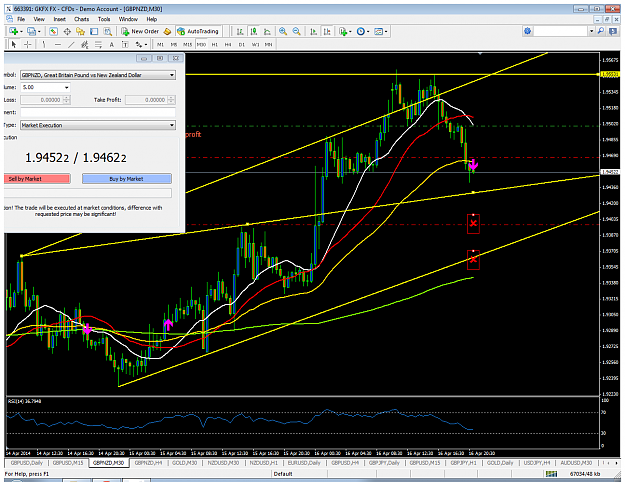Switch chart to candlesticks icon
Viewport: 625px width, 482px height.
click(254, 31)
